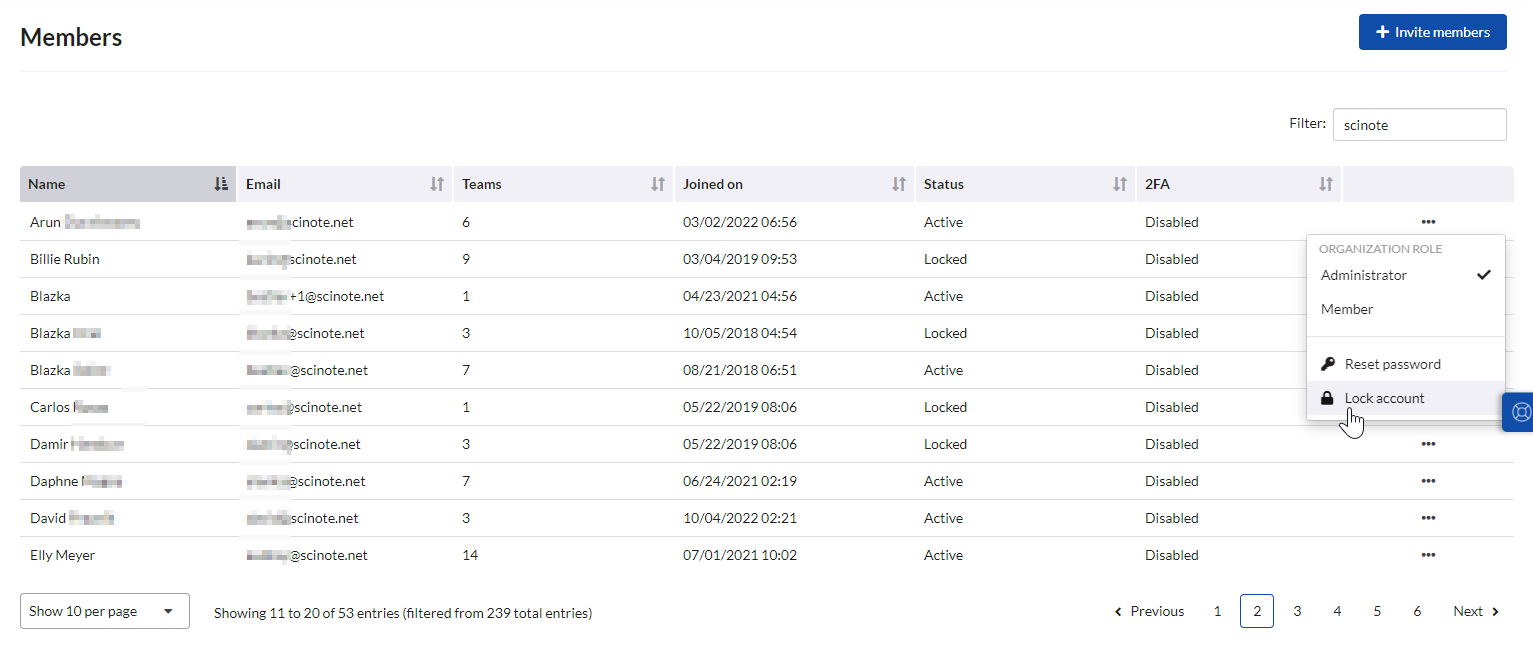Click the Invite members button
This screenshot has width=1533, height=663.
[1432, 32]
